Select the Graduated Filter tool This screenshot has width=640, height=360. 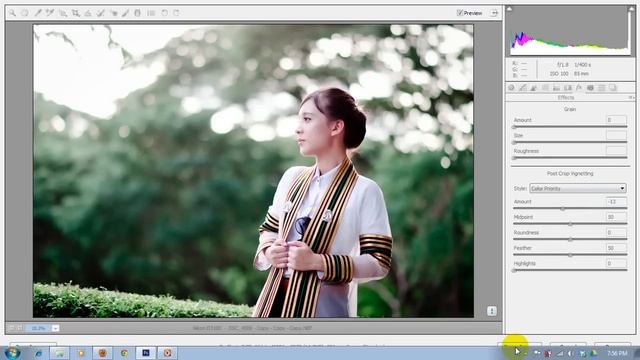(138, 13)
